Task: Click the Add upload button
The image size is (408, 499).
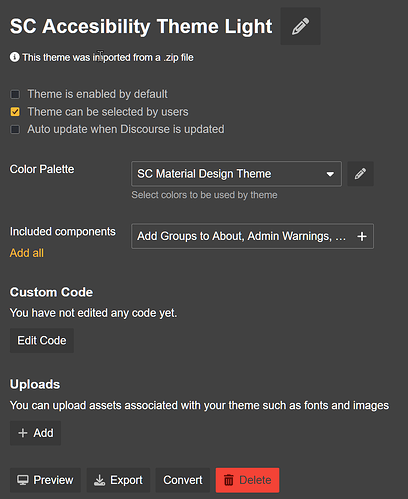Action: pyautogui.click(x=35, y=433)
